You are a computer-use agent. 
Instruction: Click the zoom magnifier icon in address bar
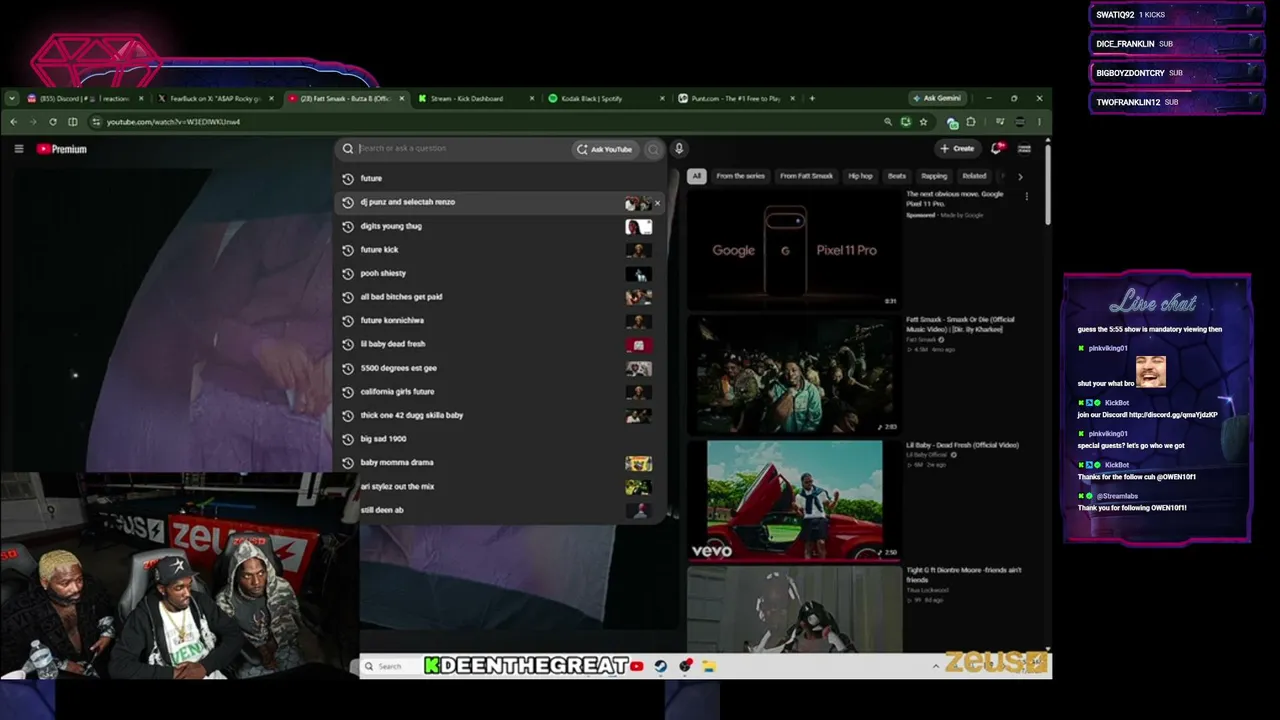pos(887,122)
